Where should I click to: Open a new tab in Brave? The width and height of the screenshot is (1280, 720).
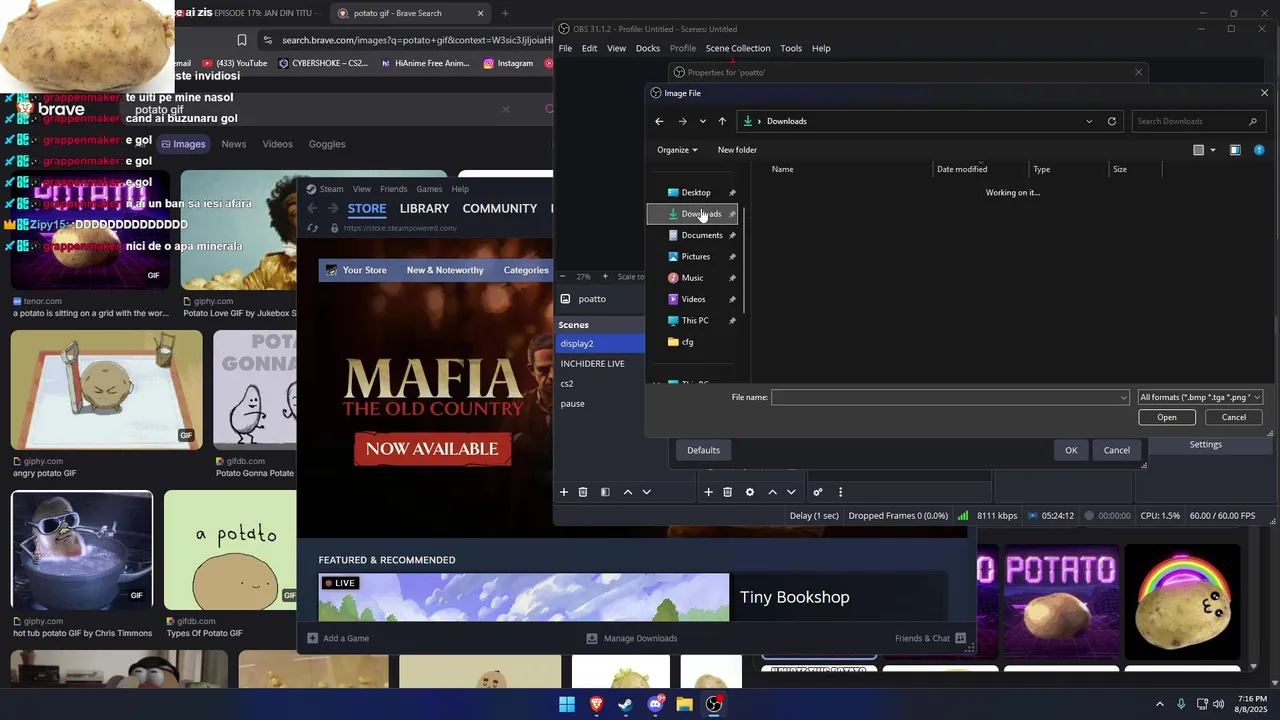505,13
